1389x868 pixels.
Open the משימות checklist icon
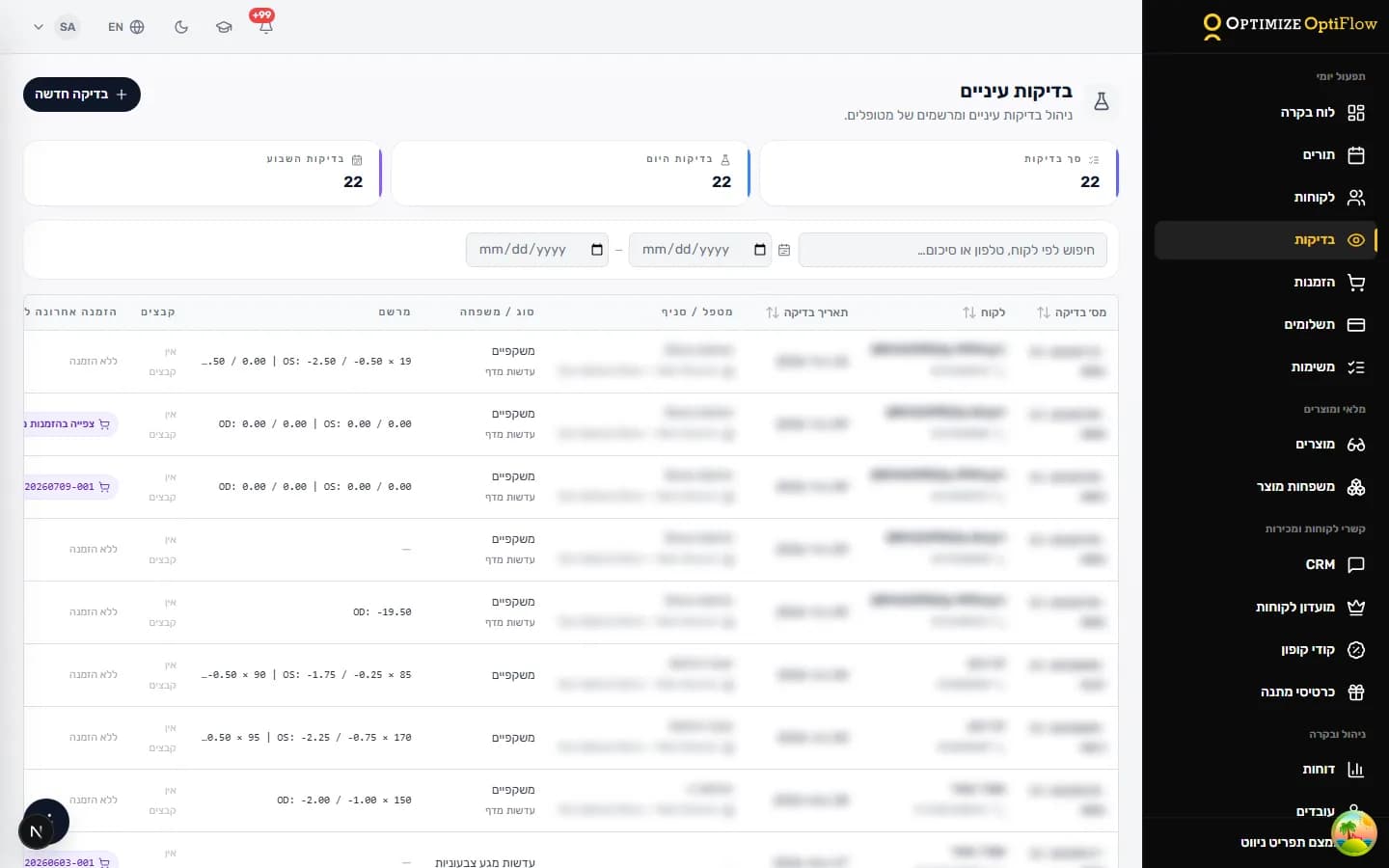(1355, 367)
